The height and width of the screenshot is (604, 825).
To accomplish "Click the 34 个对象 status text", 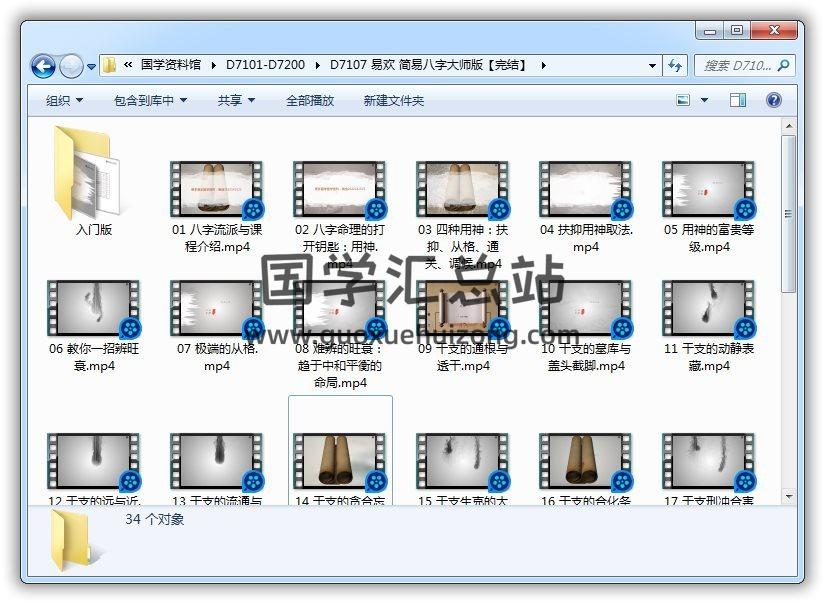I will click(154, 519).
